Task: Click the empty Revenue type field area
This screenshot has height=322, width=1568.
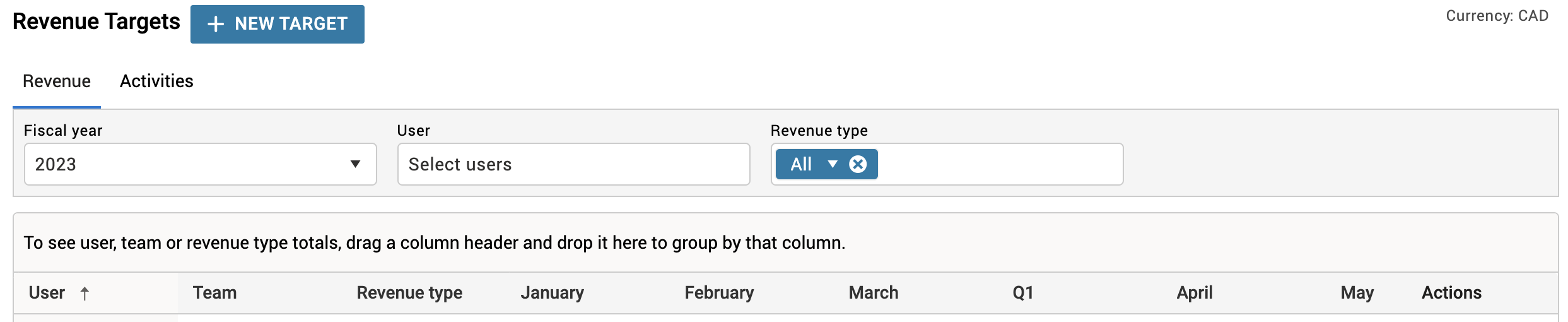Action: 1000,164
